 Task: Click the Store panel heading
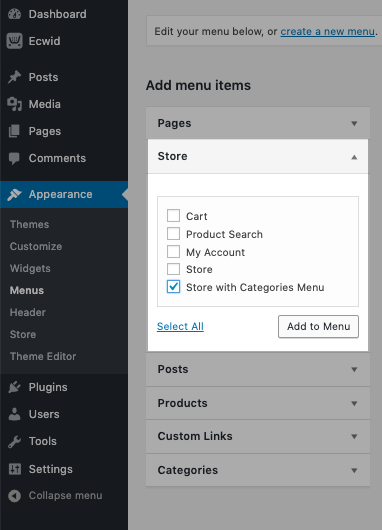point(172,156)
